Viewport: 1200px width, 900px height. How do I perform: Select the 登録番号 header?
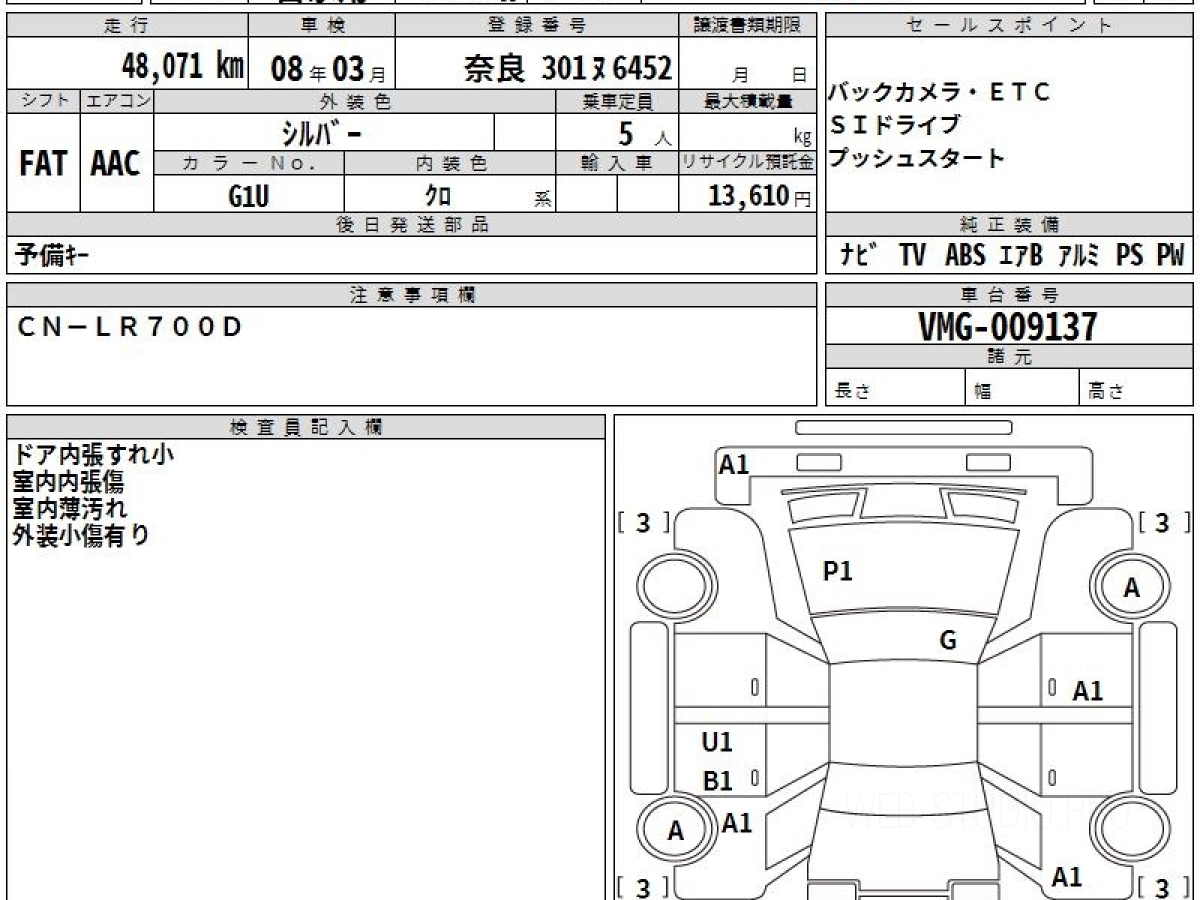[x=538, y=26]
